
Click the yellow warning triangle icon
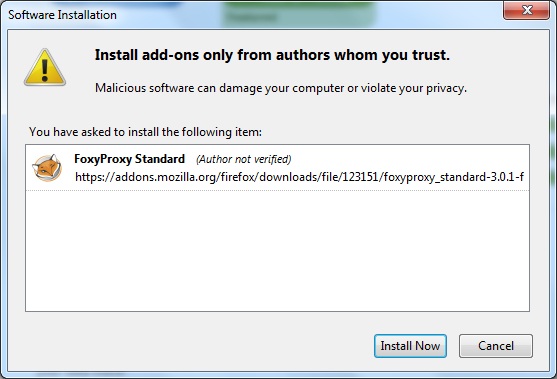click(x=45, y=67)
